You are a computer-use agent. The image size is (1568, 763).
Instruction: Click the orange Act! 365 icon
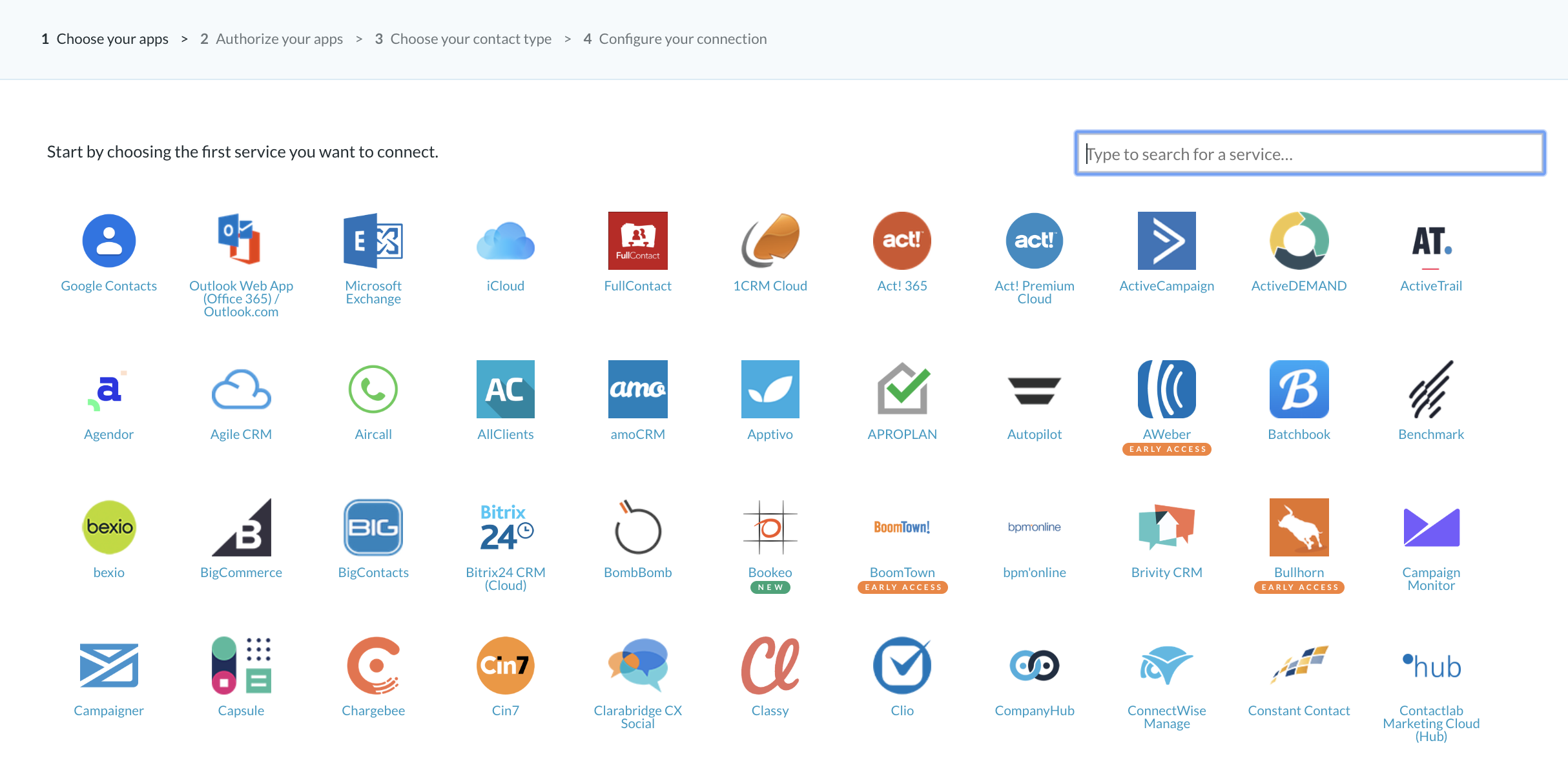point(902,241)
